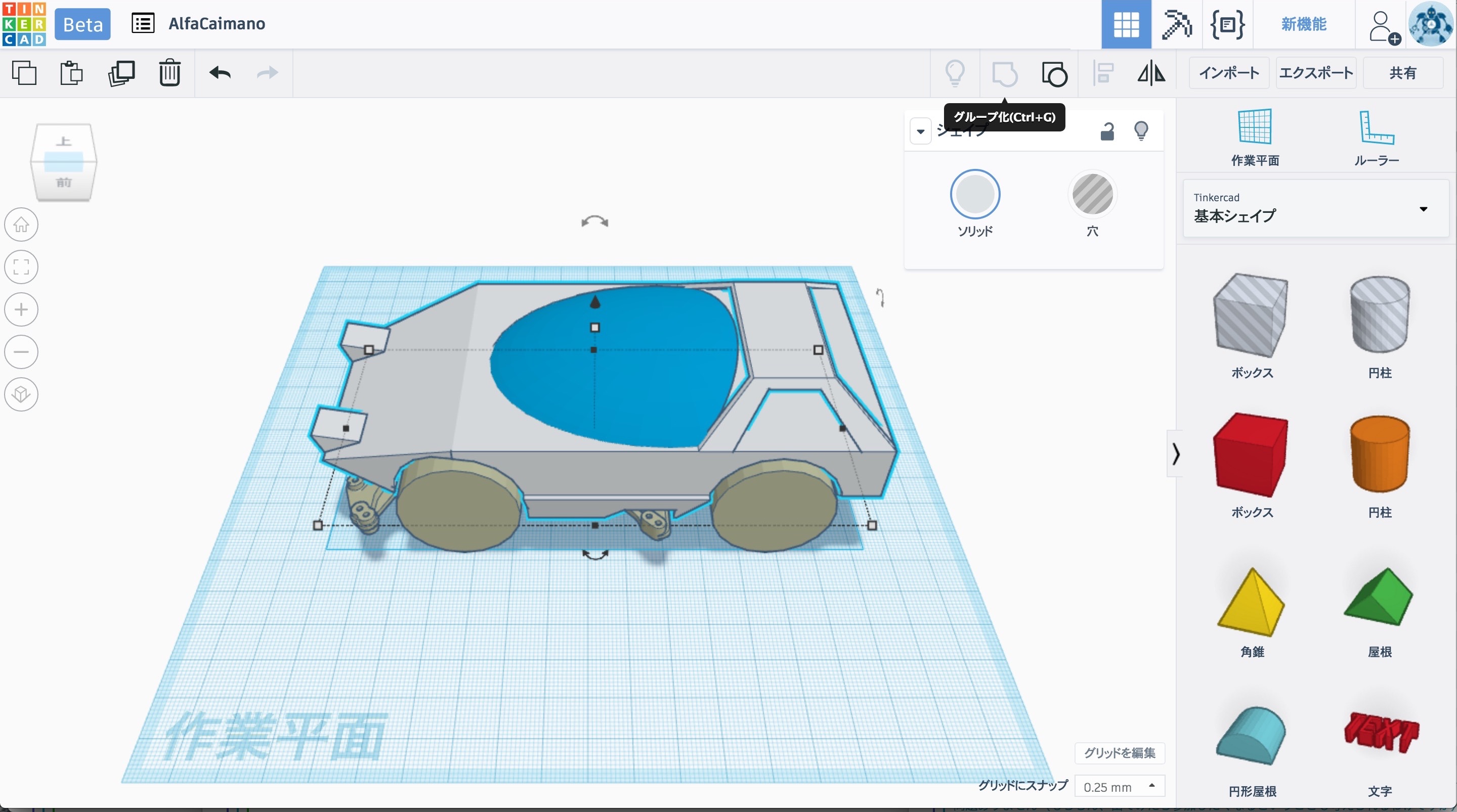Select the ソリッド solid option
The height and width of the screenshot is (812, 1457).
pyautogui.click(x=974, y=194)
